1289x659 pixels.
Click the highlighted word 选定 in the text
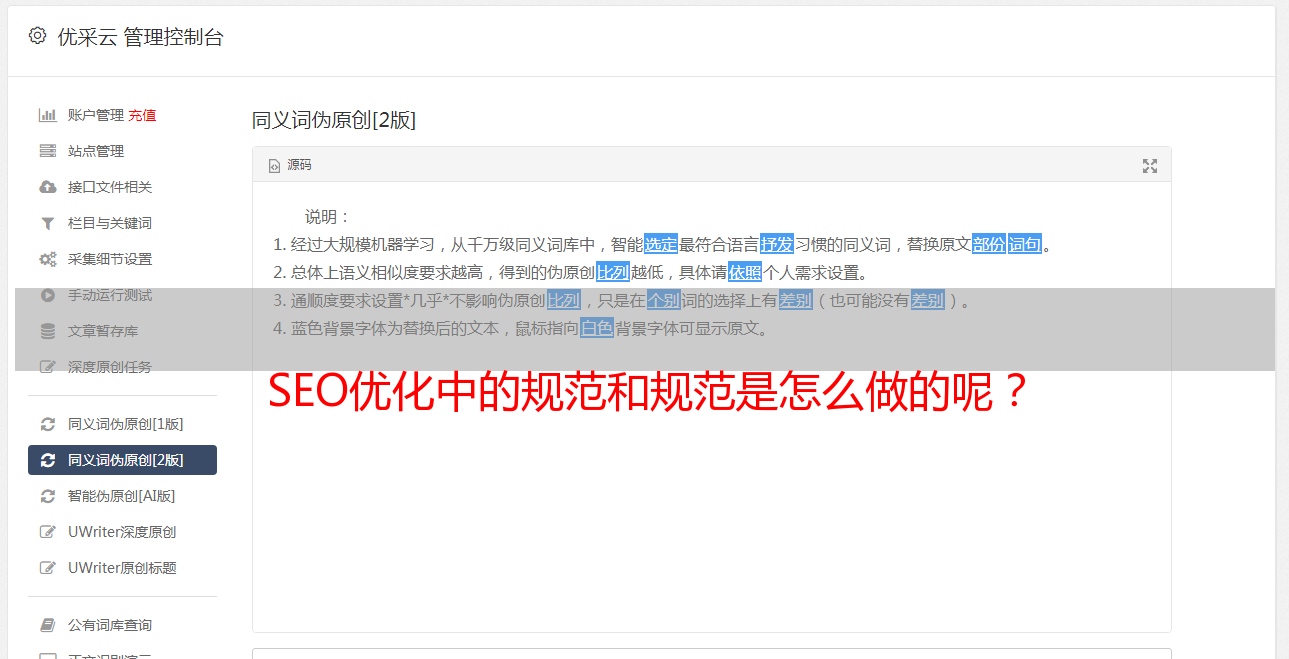click(661, 244)
